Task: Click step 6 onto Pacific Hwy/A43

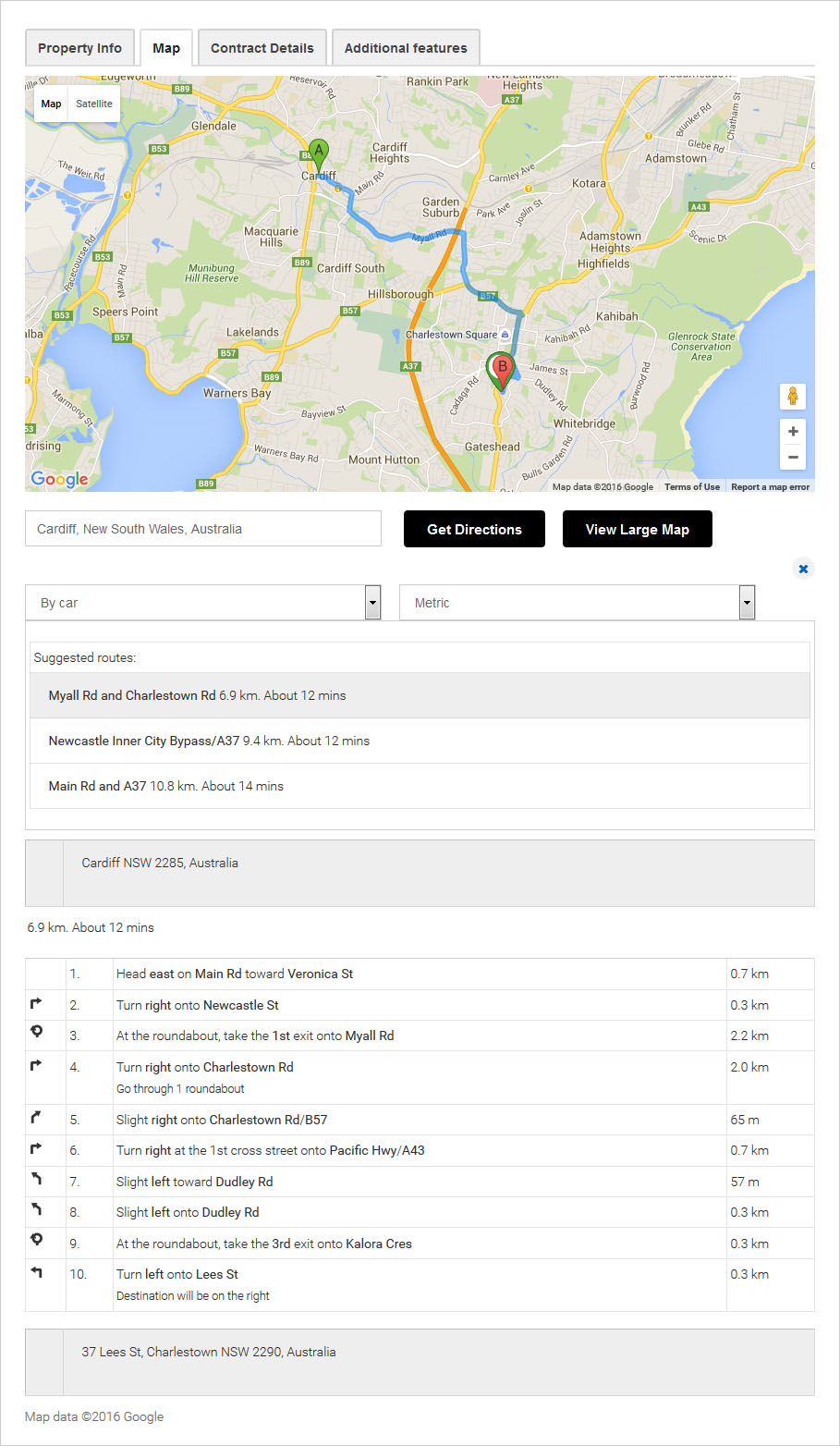Action: (x=420, y=1150)
